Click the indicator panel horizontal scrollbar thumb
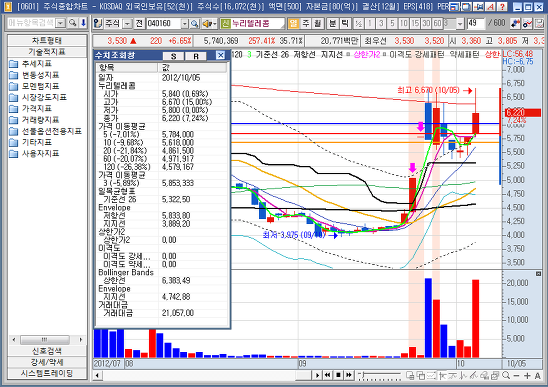 point(45,339)
